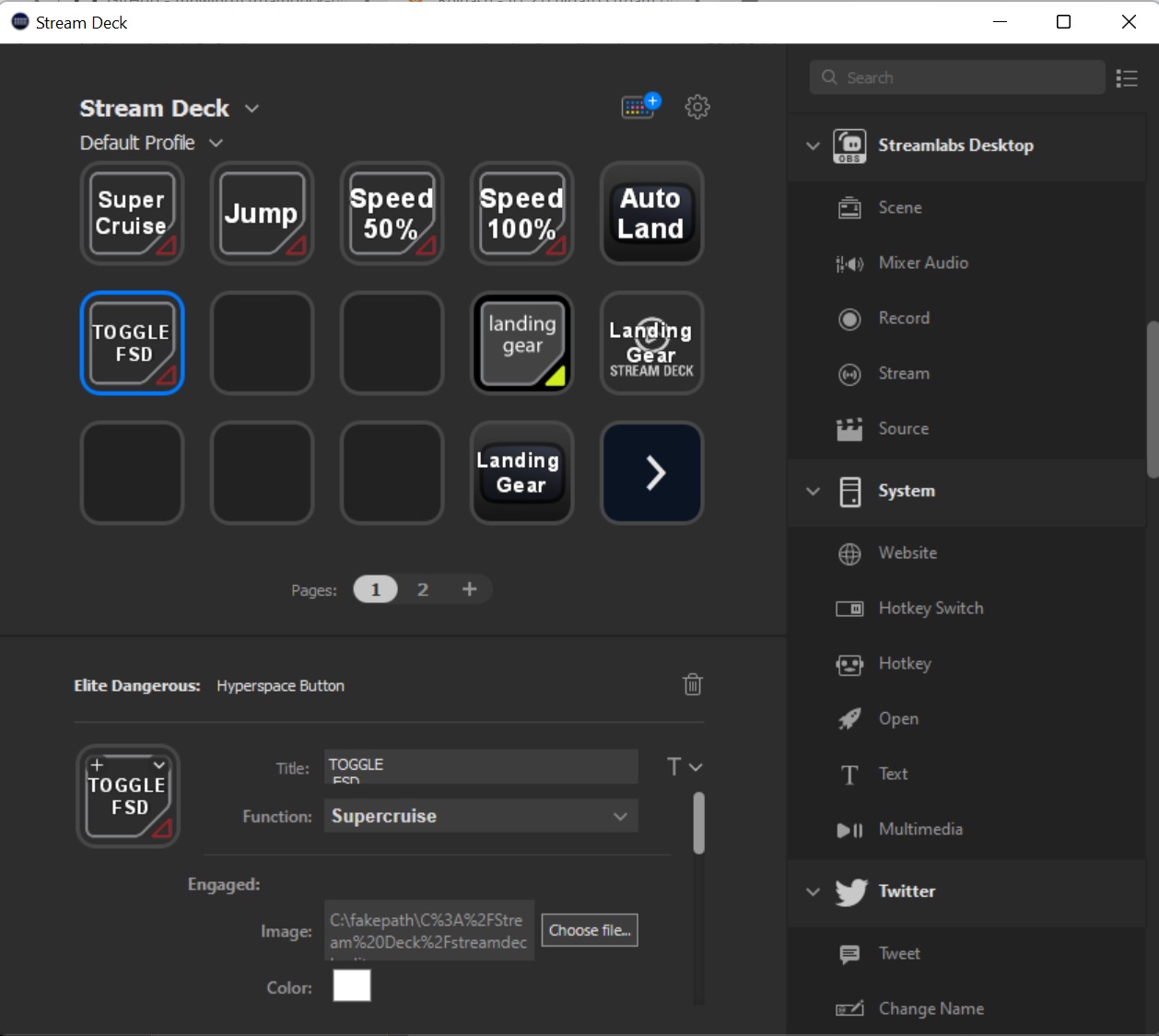Delete the action with the trash icon

(693, 684)
